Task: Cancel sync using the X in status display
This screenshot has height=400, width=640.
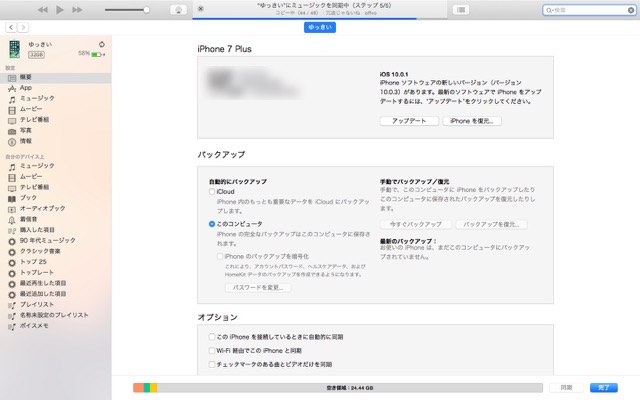Action: 200,9
